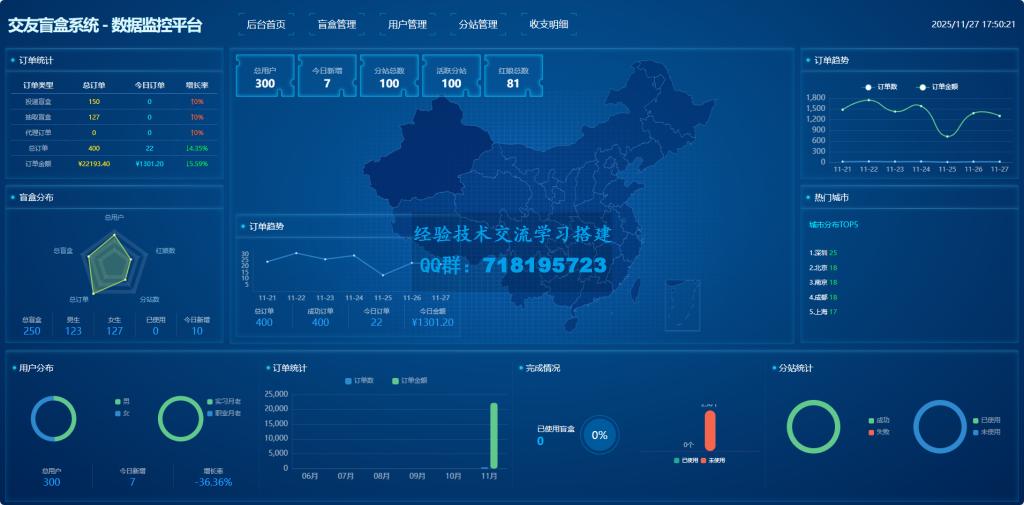1024x505 pixels.
Task: Toggle the 职业月老 legend item
Action: 224,414
